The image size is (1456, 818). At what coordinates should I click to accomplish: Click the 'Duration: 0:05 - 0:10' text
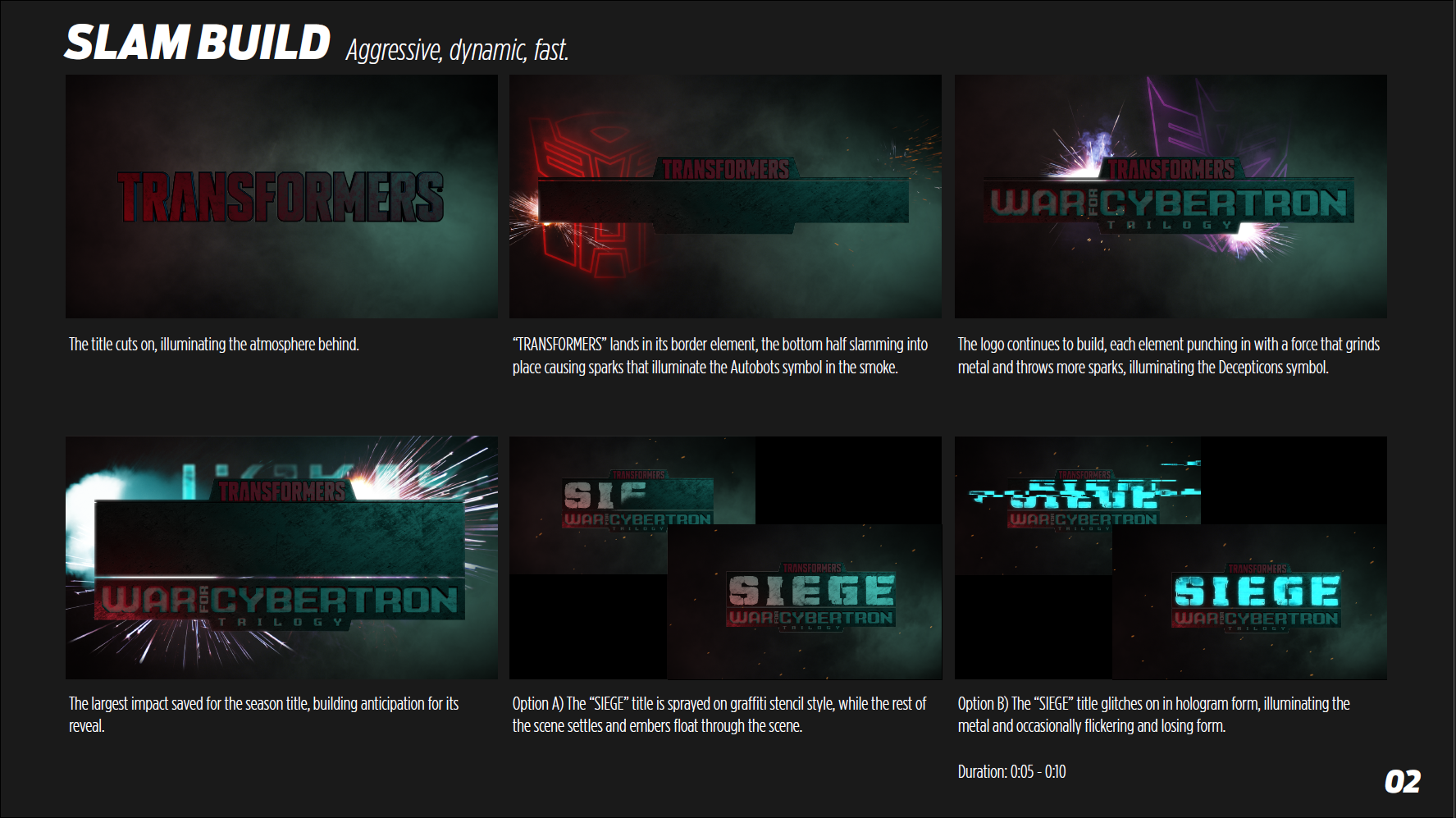point(1011,772)
